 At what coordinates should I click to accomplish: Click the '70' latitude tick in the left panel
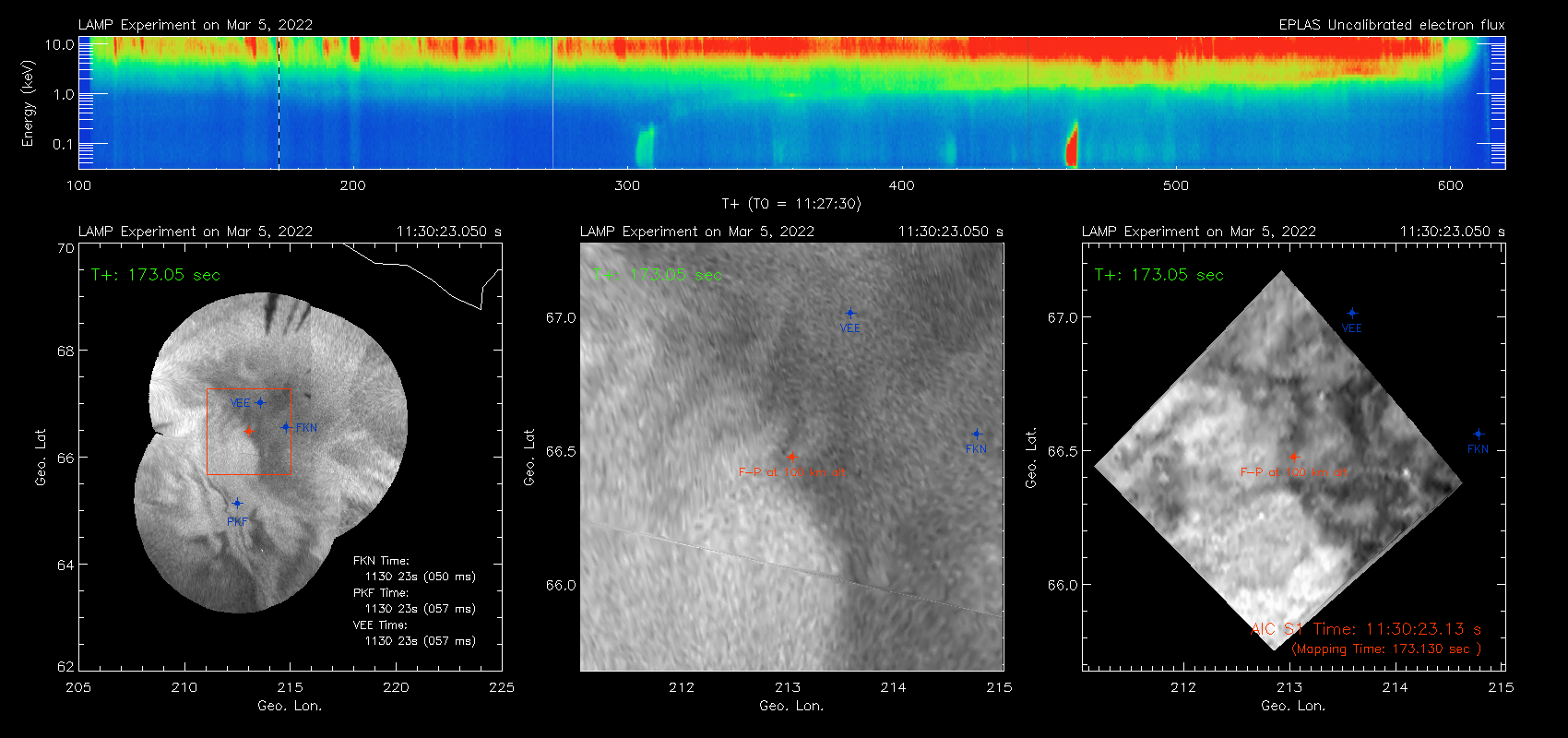click(x=65, y=248)
